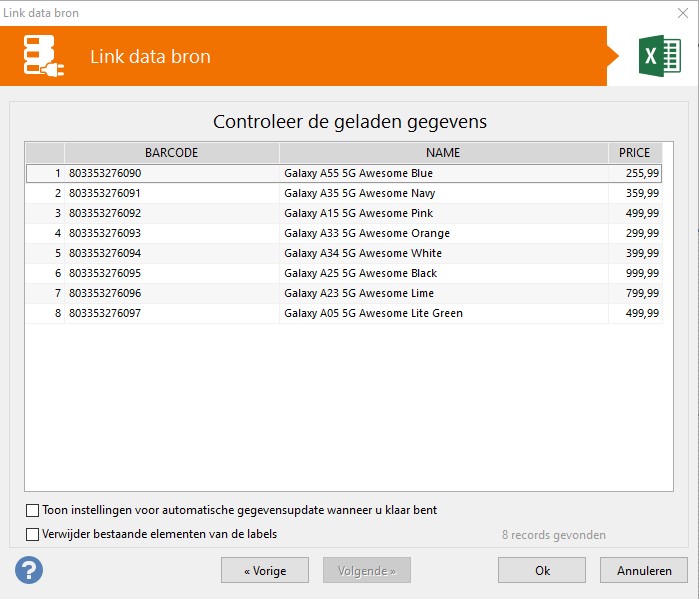
Task: Select 'Galaxy A55 5G Awesome Blue' cell
Action: (x=444, y=173)
